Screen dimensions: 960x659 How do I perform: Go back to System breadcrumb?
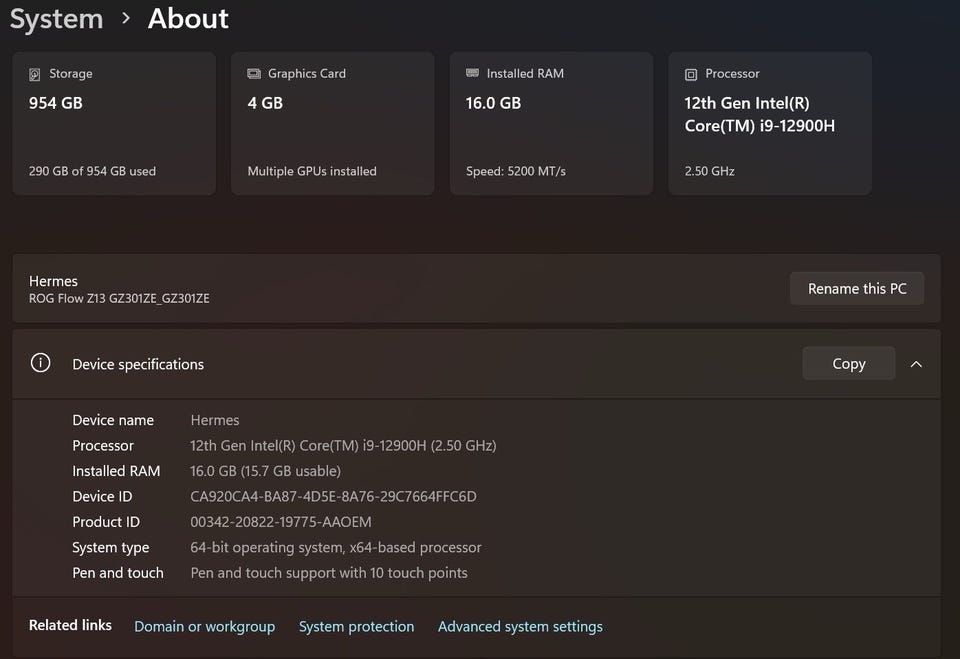(x=57, y=19)
